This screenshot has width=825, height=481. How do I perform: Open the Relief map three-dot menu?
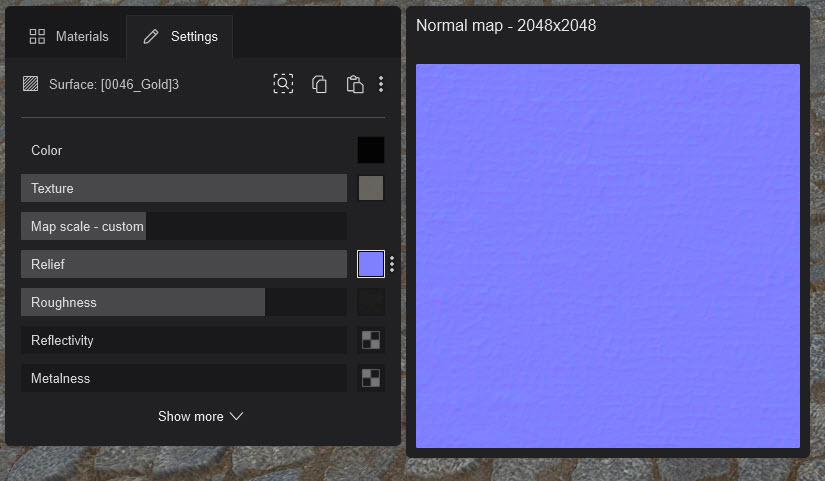[x=392, y=264]
